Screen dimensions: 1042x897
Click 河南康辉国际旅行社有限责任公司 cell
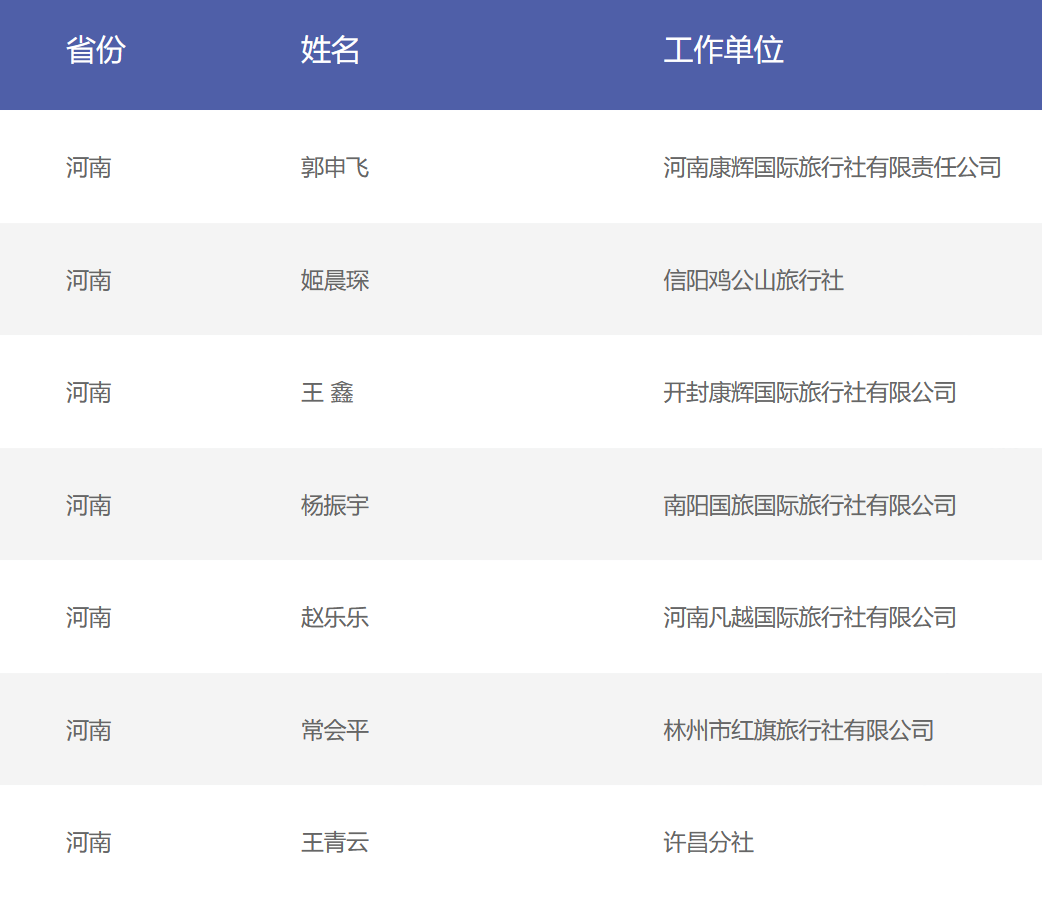click(x=832, y=167)
